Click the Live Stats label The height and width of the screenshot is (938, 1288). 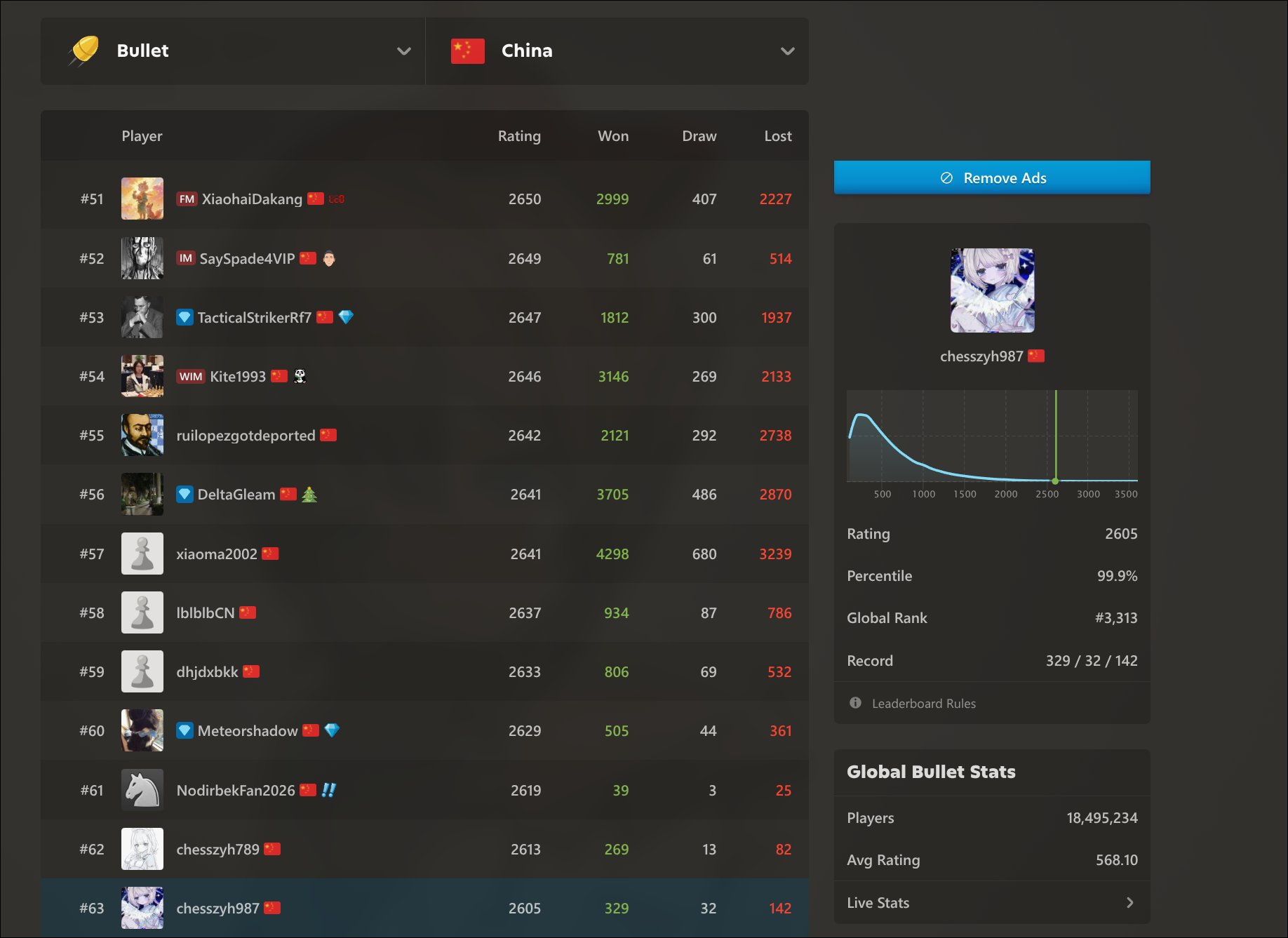878,903
